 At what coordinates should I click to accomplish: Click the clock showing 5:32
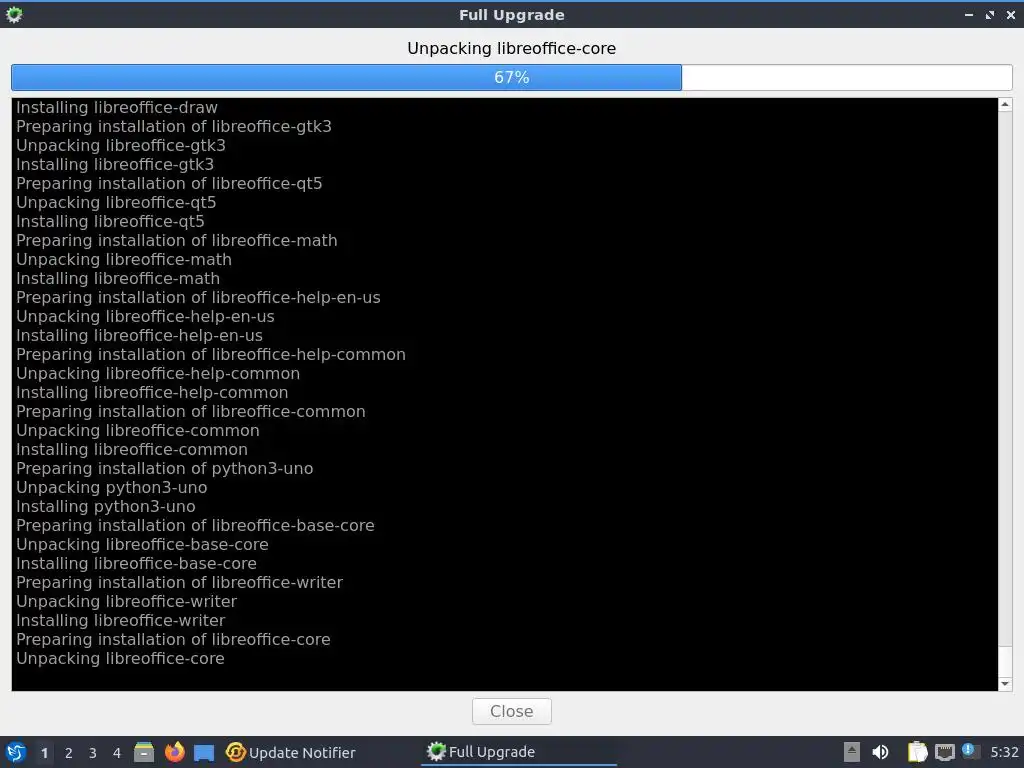point(1004,752)
